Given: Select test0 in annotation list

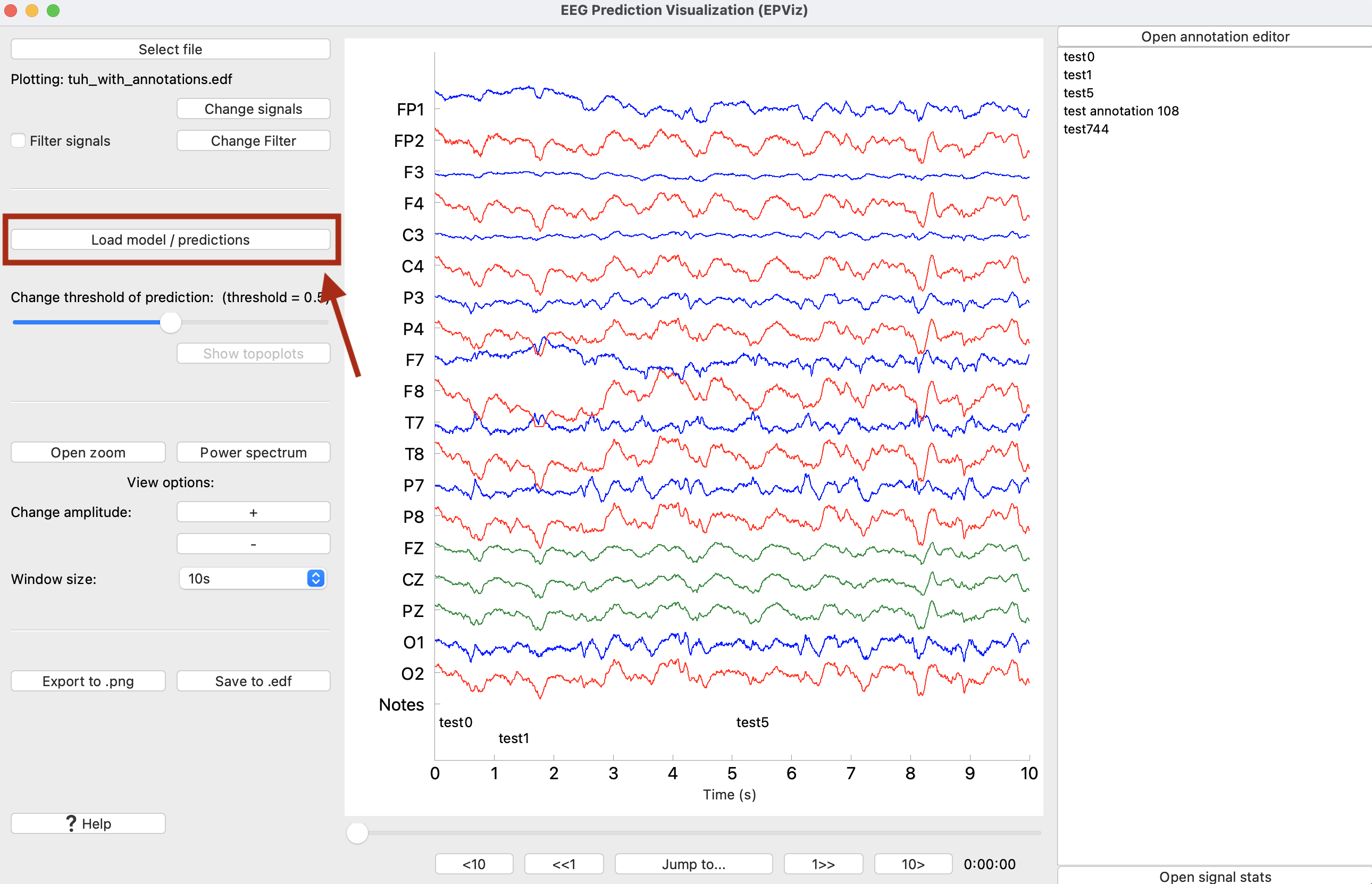Looking at the screenshot, I should coord(1079,57).
